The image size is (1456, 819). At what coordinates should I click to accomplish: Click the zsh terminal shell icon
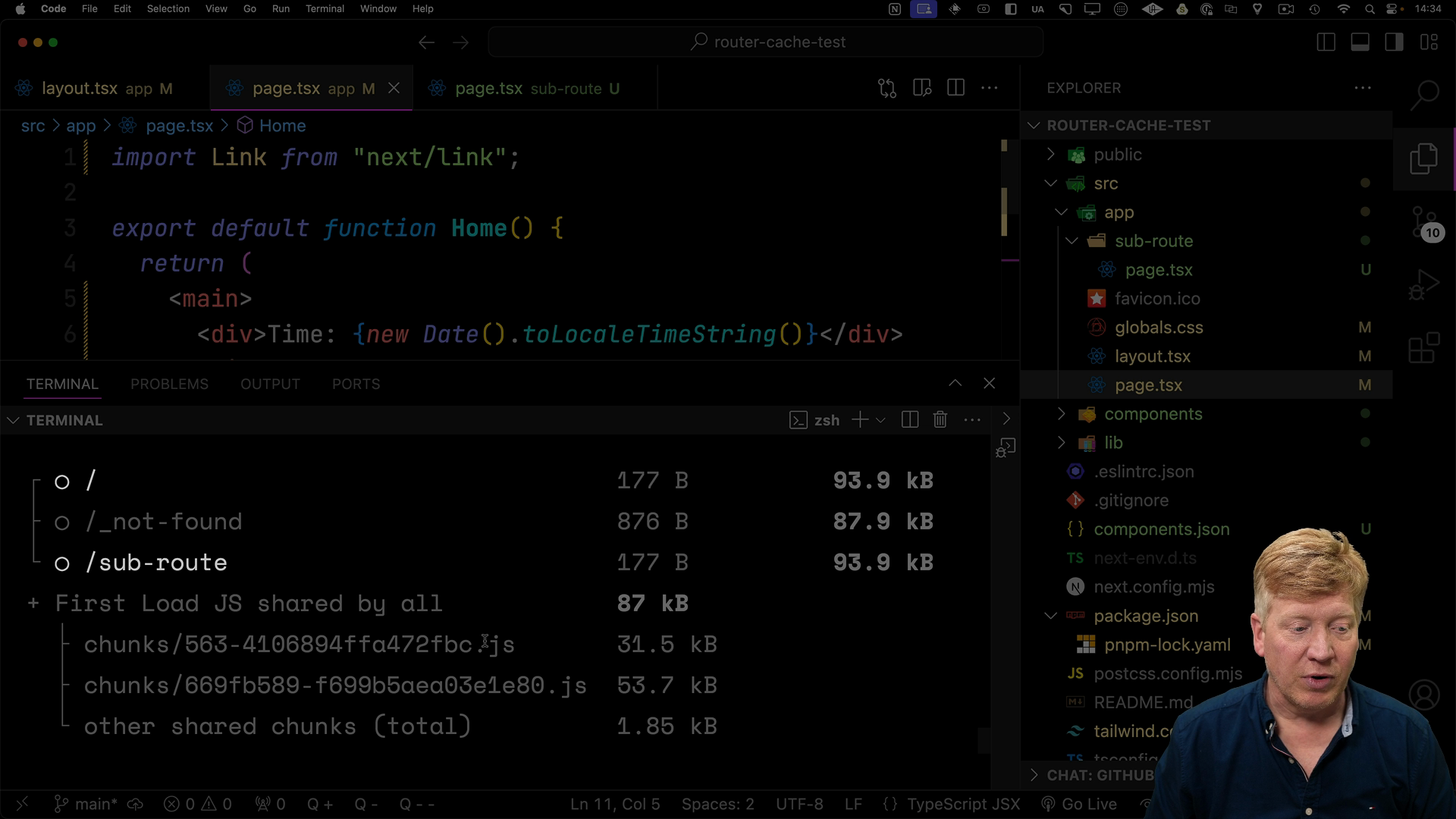[799, 420]
